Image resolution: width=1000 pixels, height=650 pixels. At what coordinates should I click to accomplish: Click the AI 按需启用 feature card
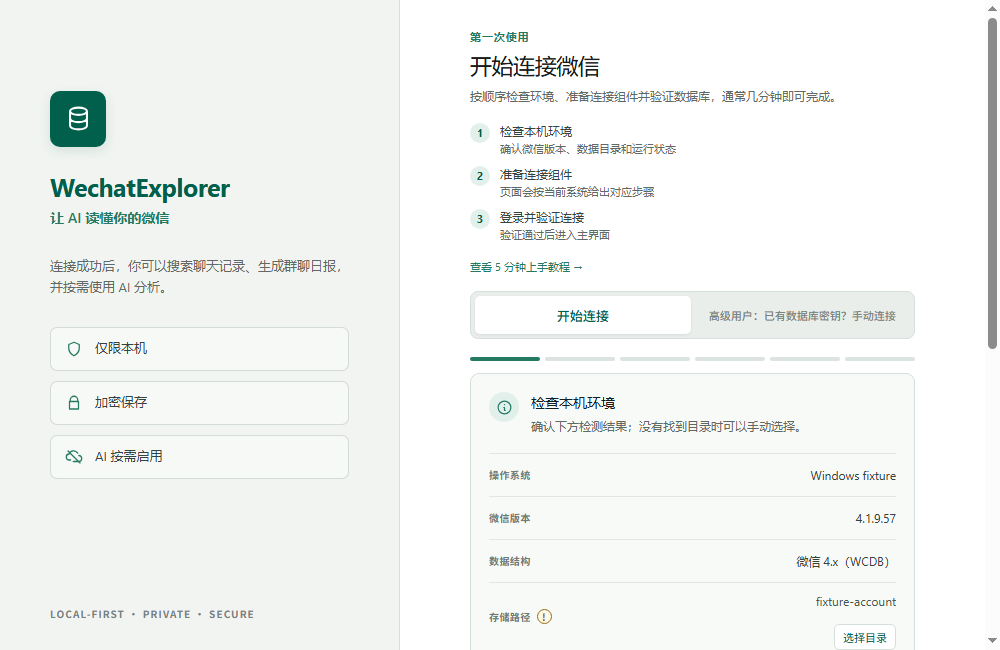[x=200, y=457]
